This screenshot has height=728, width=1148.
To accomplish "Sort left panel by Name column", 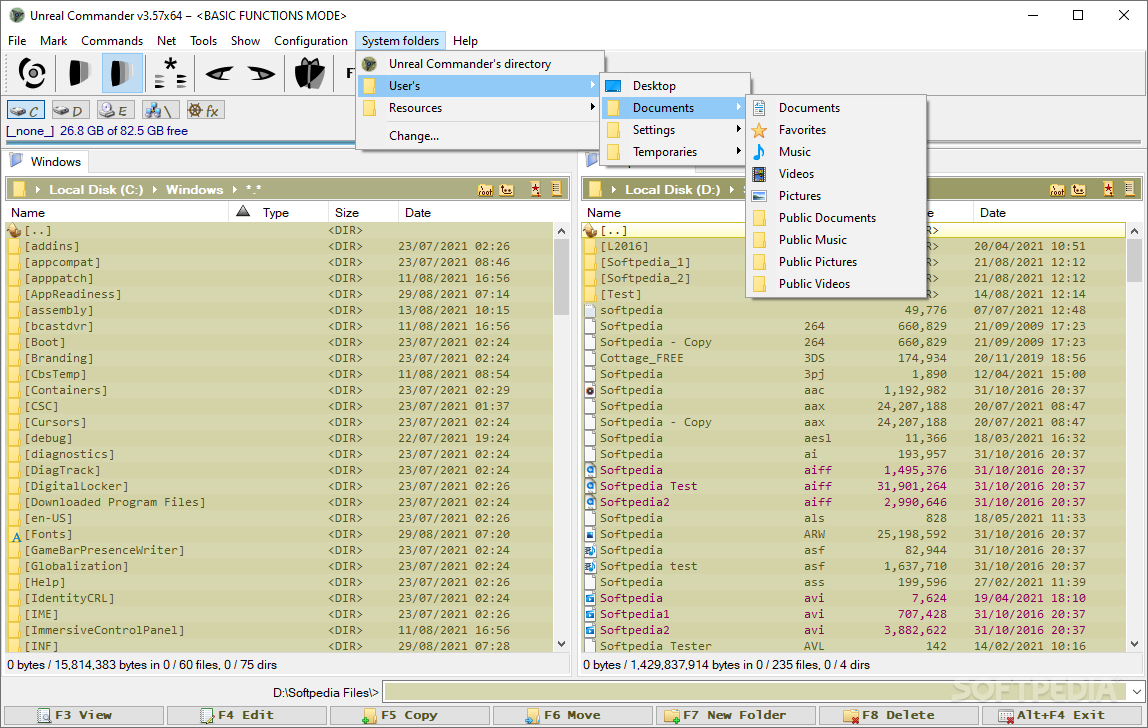I will (117, 212).
